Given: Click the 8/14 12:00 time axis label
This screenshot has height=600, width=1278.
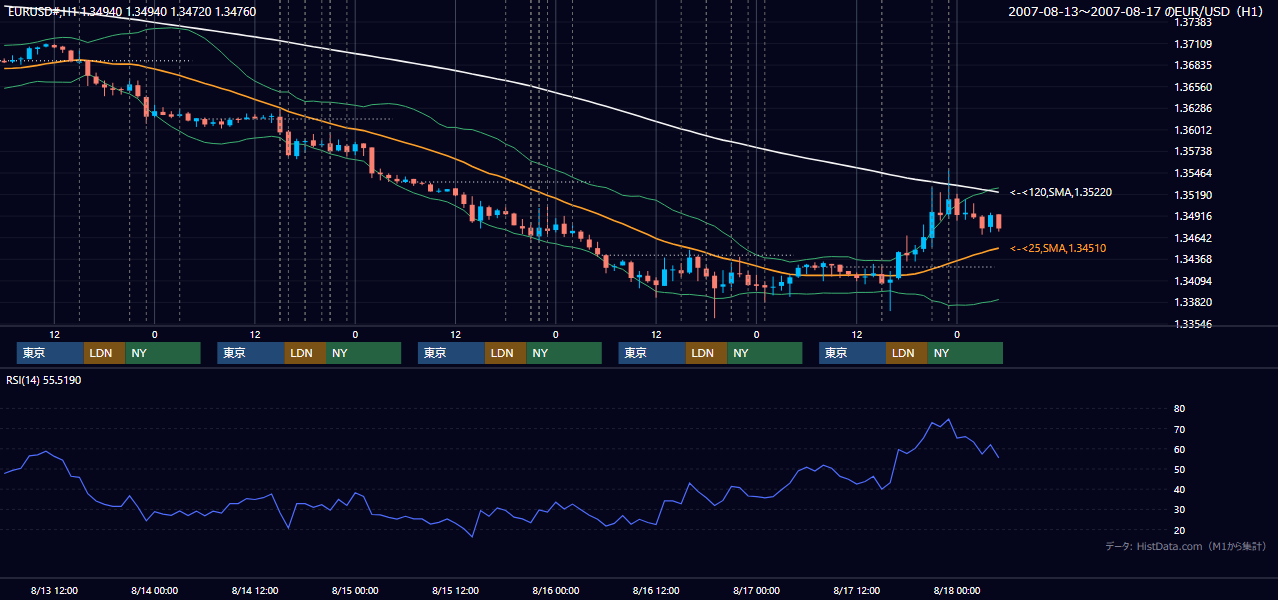Looking at the screenshot, I should coord(254,590).
